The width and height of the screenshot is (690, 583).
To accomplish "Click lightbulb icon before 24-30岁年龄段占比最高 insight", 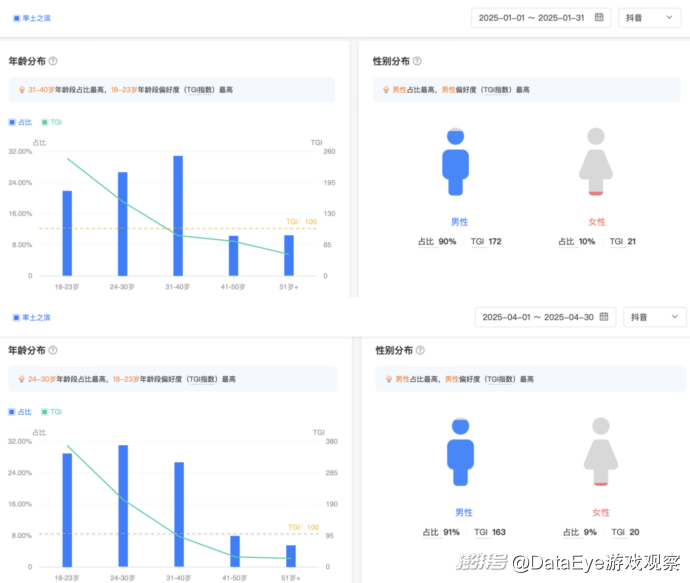I will pos(21,379).
